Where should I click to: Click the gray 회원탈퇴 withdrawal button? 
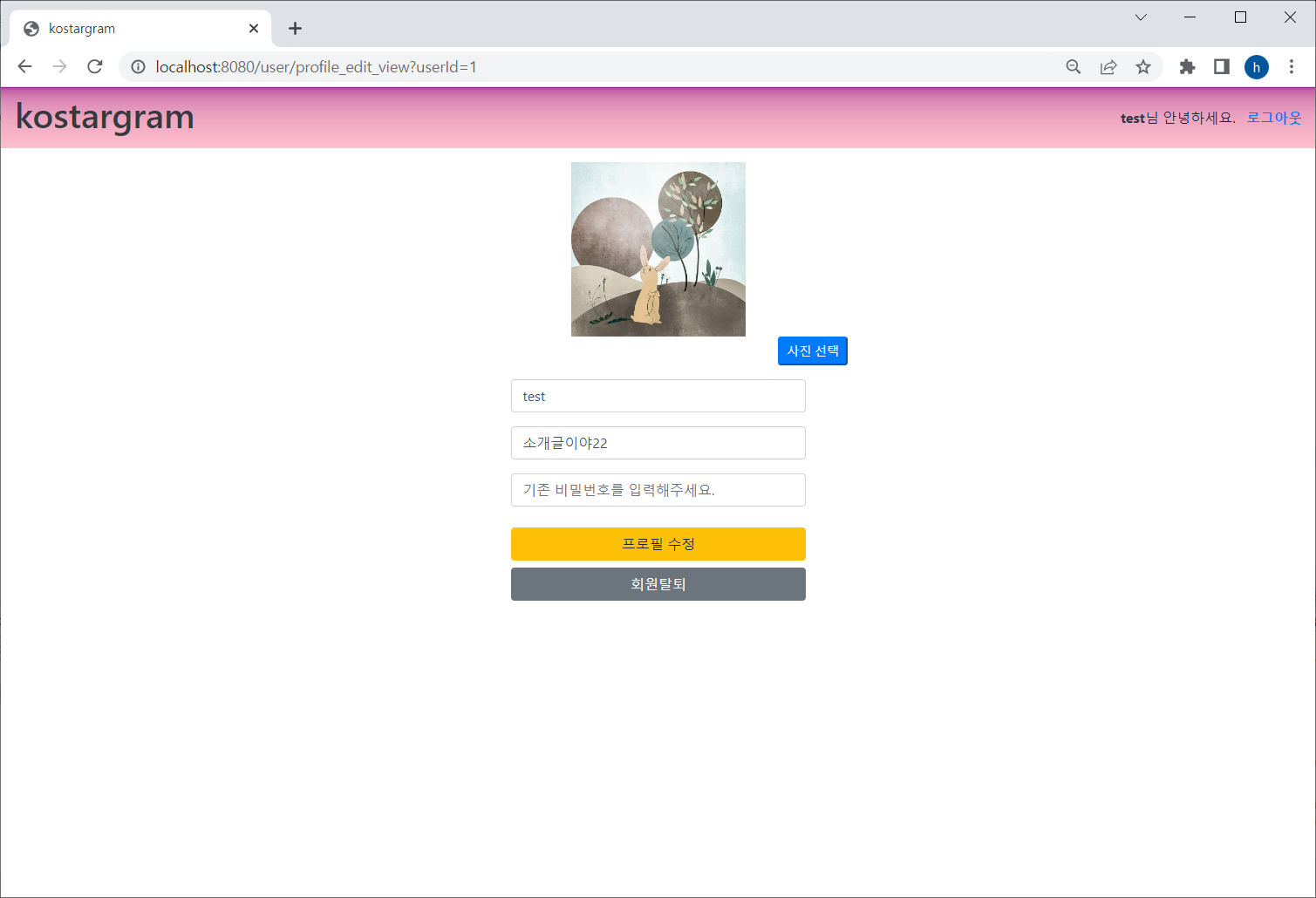(658, 583)
